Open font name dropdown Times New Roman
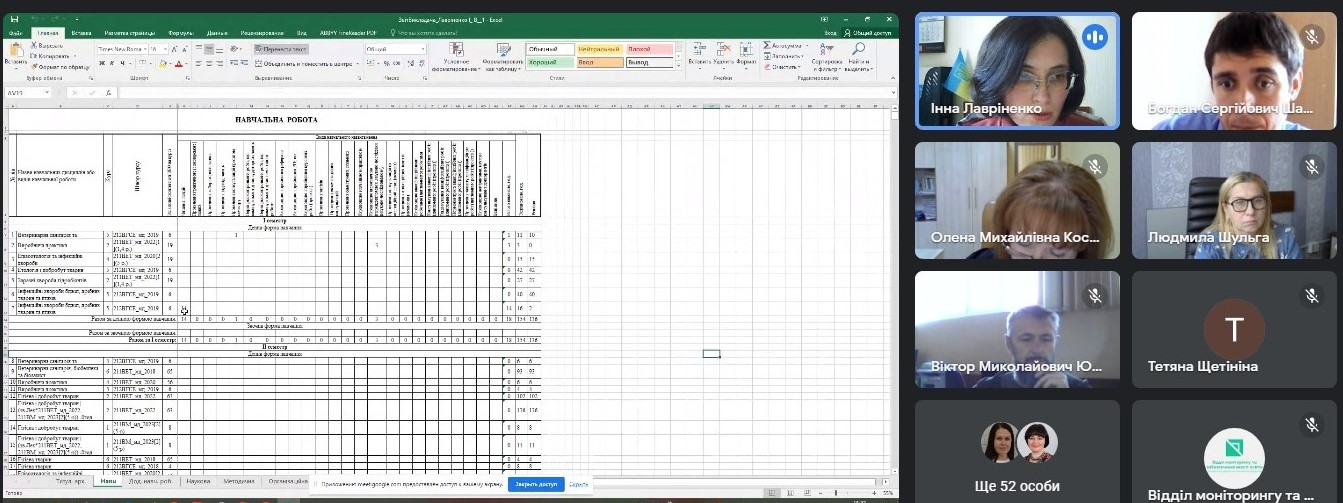 145,49
